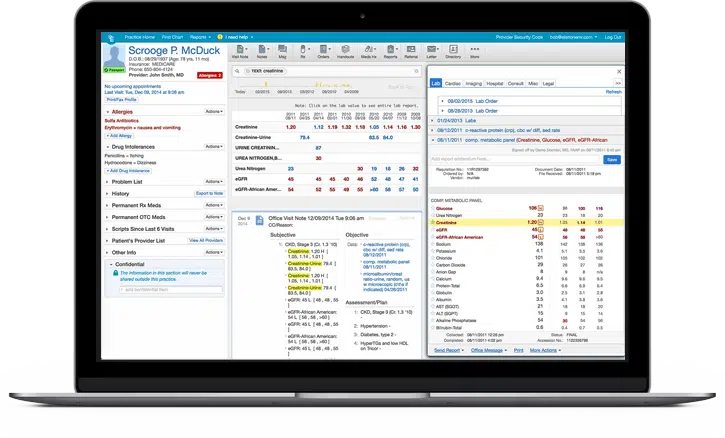Viewport: 725px width, 438px height.
Task: Toggle the star for Creatinine lab row
Action: (433, 222)
